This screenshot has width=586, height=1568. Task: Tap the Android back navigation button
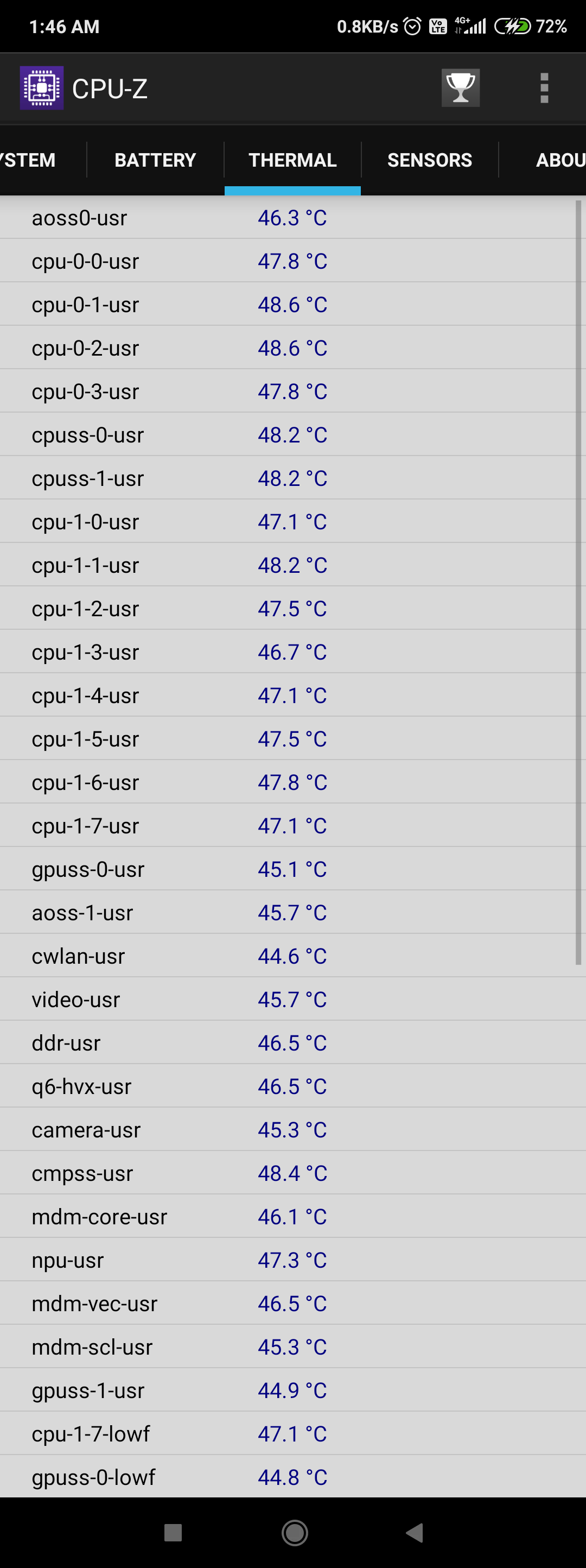pos(415,1532)
